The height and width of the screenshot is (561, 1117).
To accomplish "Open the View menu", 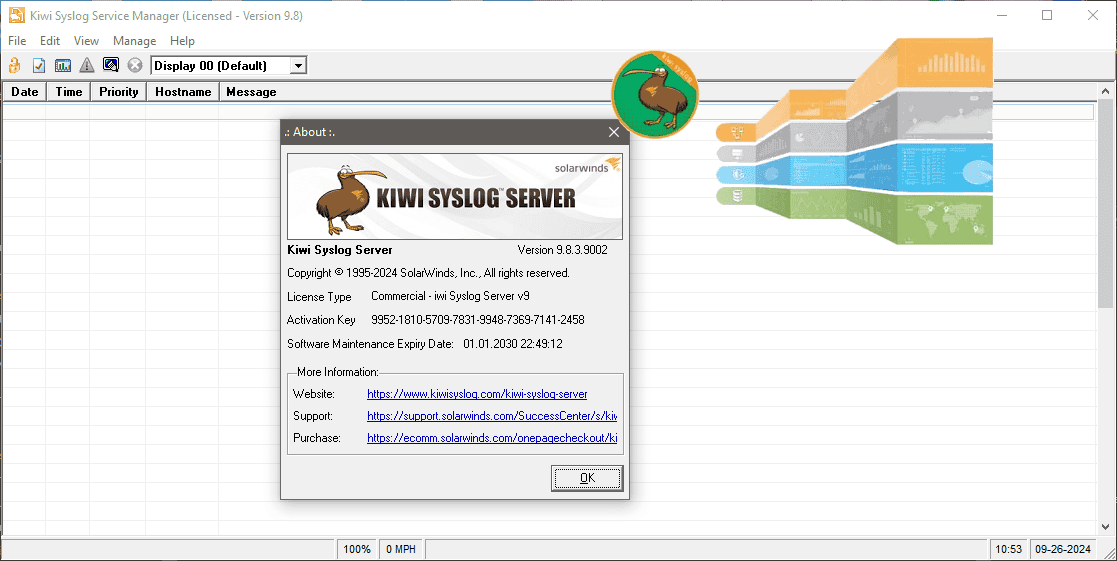I will pos(86,41).
